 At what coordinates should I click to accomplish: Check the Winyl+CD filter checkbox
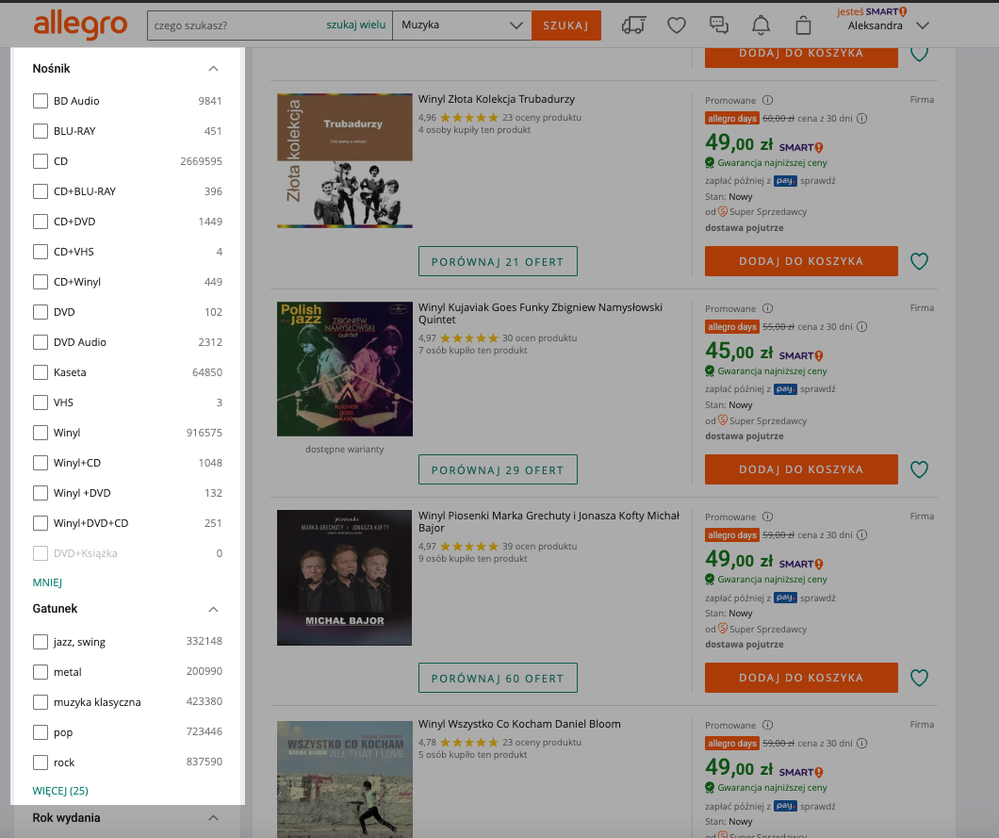point(40,463)
